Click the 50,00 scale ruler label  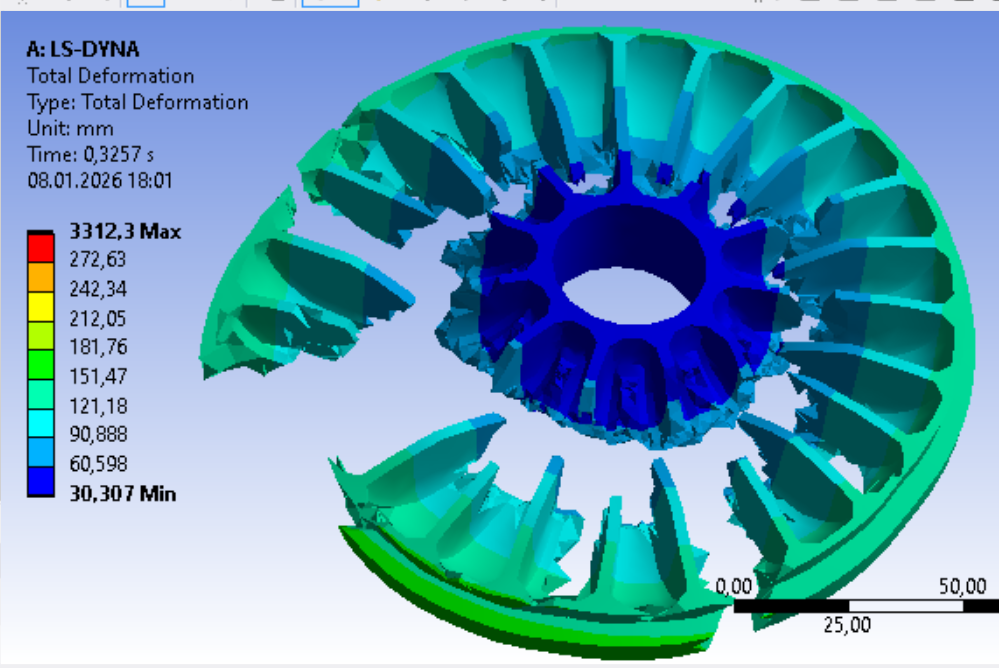click(961, 585)
